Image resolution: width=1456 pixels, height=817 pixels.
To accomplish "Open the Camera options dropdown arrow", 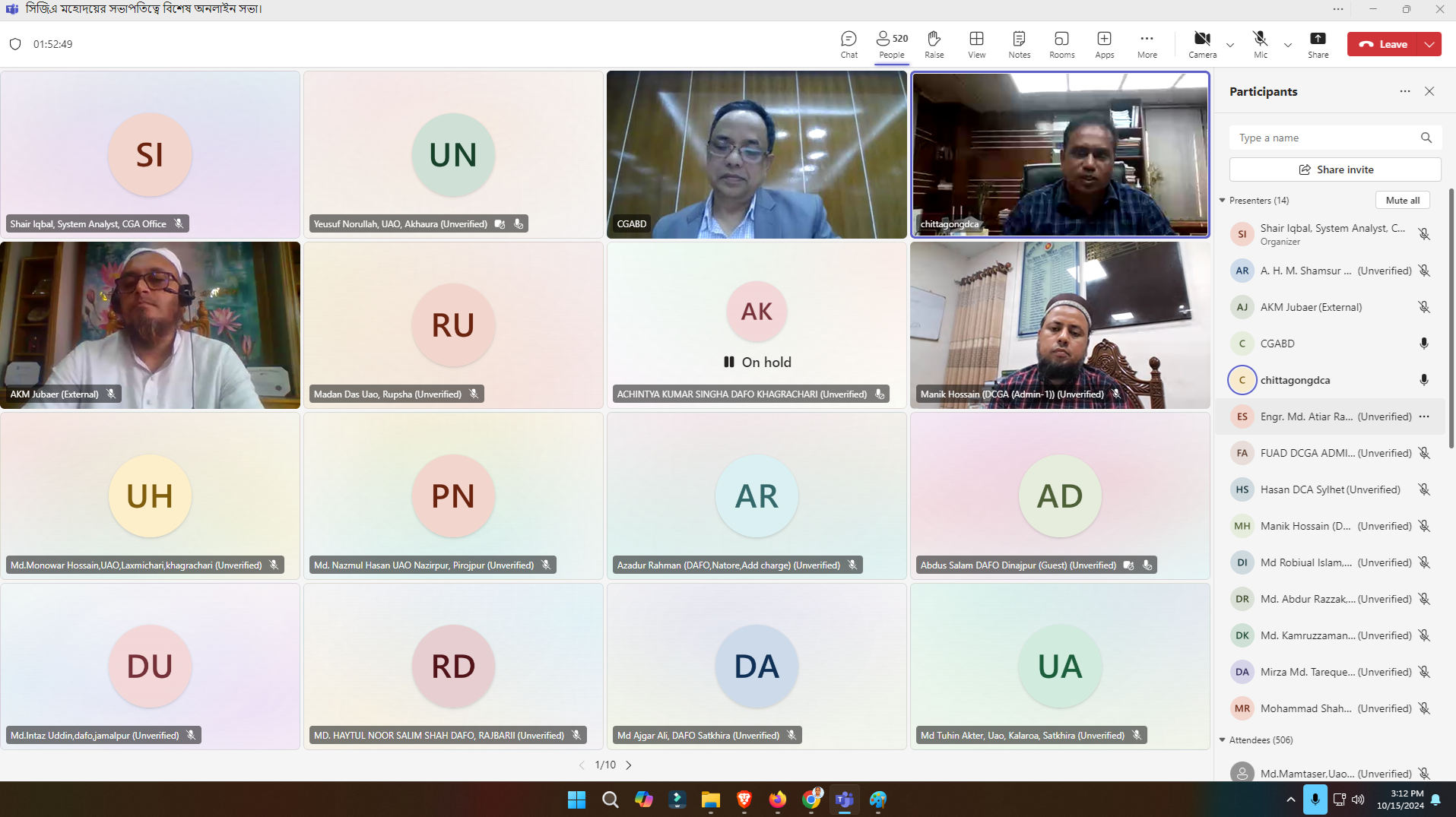I will click(x=1230, y=45).
